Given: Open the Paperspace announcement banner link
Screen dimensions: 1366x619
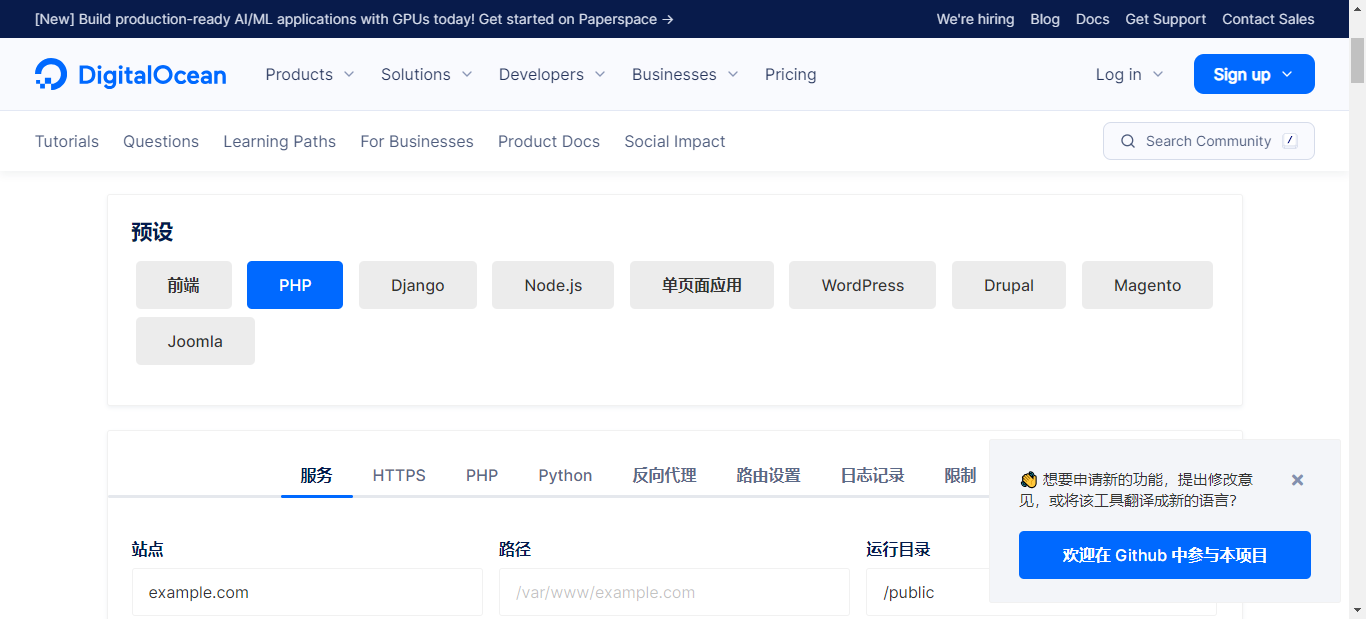Looking at the screenshot, I should coord(354,19).
